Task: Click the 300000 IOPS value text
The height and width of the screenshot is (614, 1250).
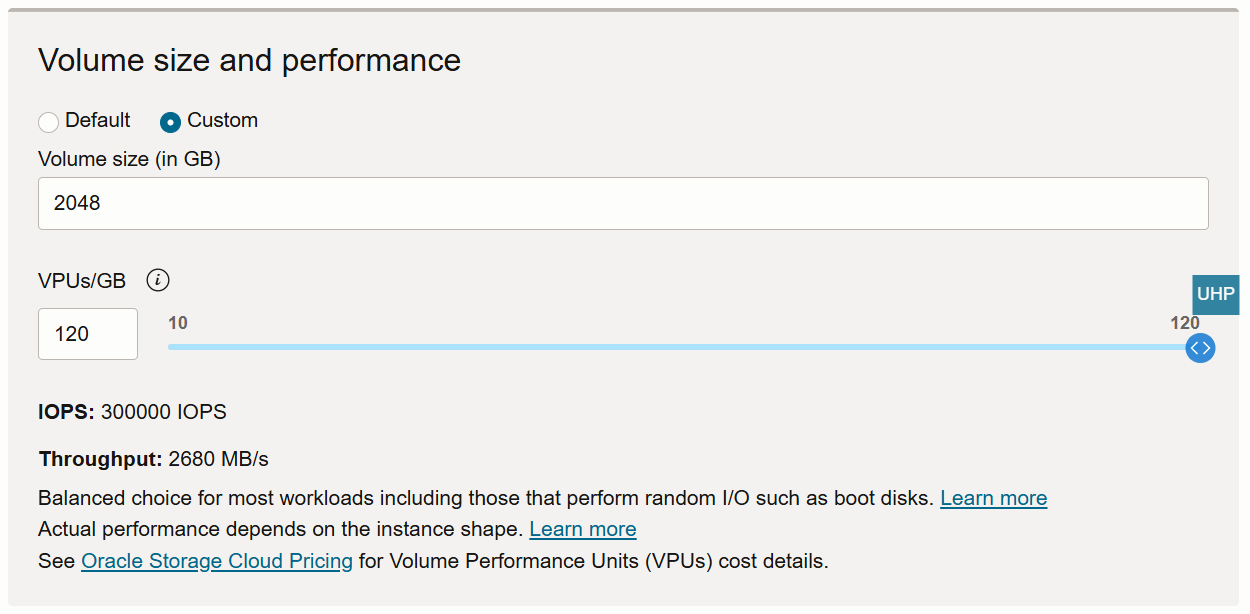Action: click(164, 412)
